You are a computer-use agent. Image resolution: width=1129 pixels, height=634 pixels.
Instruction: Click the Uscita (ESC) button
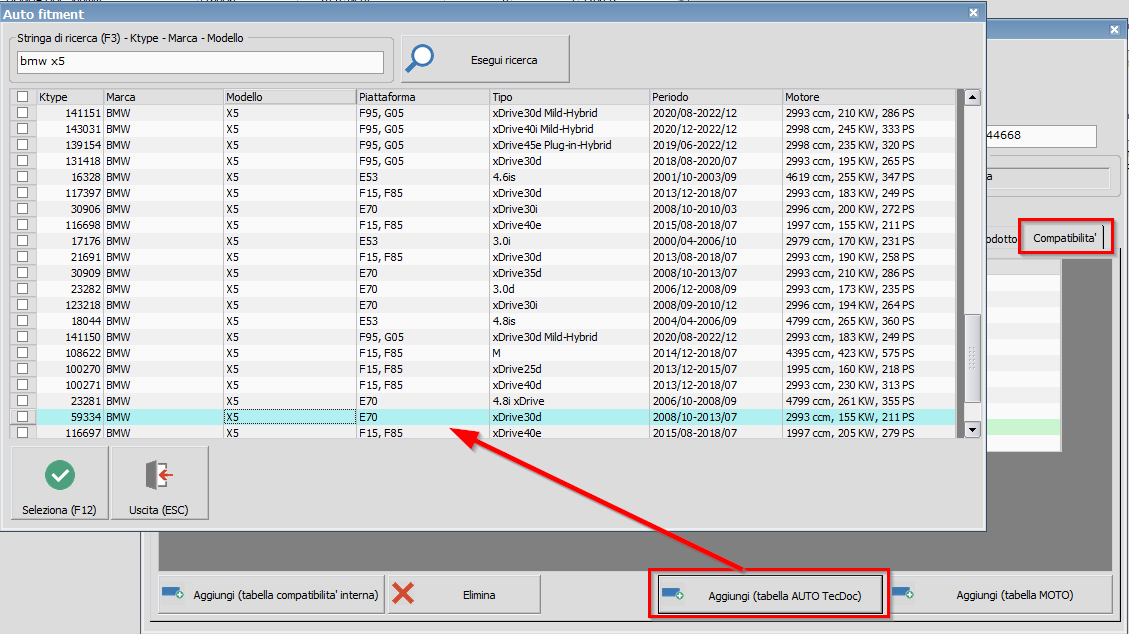click(160, 482)
